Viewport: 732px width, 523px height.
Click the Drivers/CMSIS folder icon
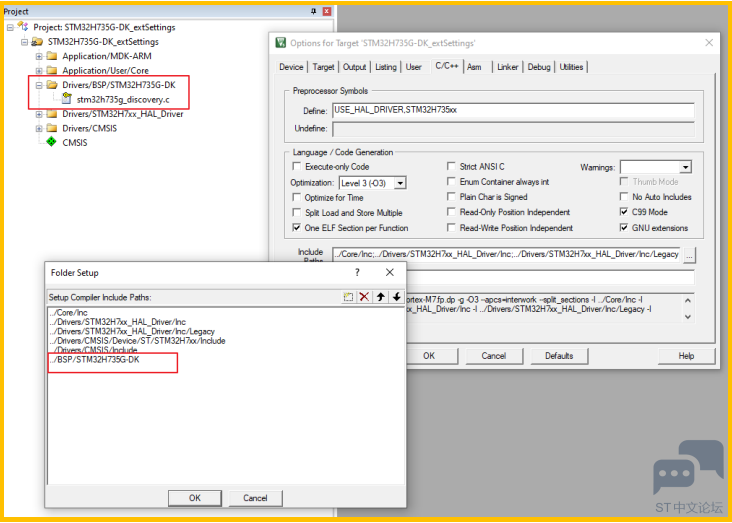[52, 128]
